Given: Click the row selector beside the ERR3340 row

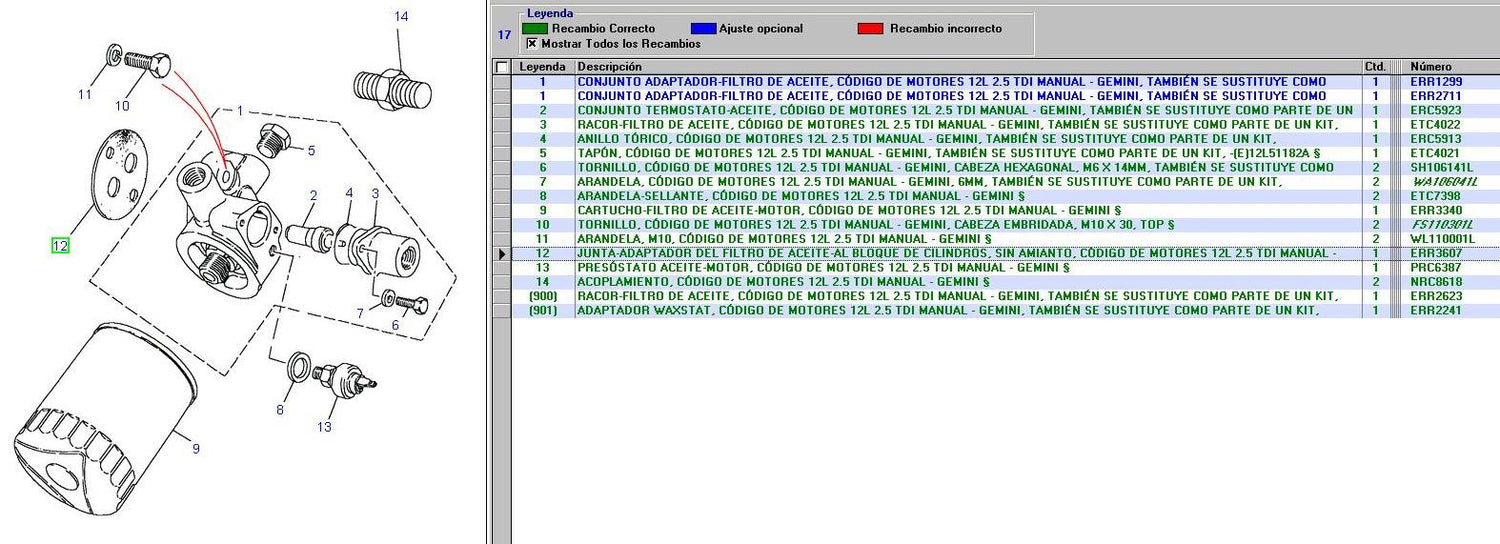Looking at the screenshot, I should pyautogui.click(x=501, y=211).
